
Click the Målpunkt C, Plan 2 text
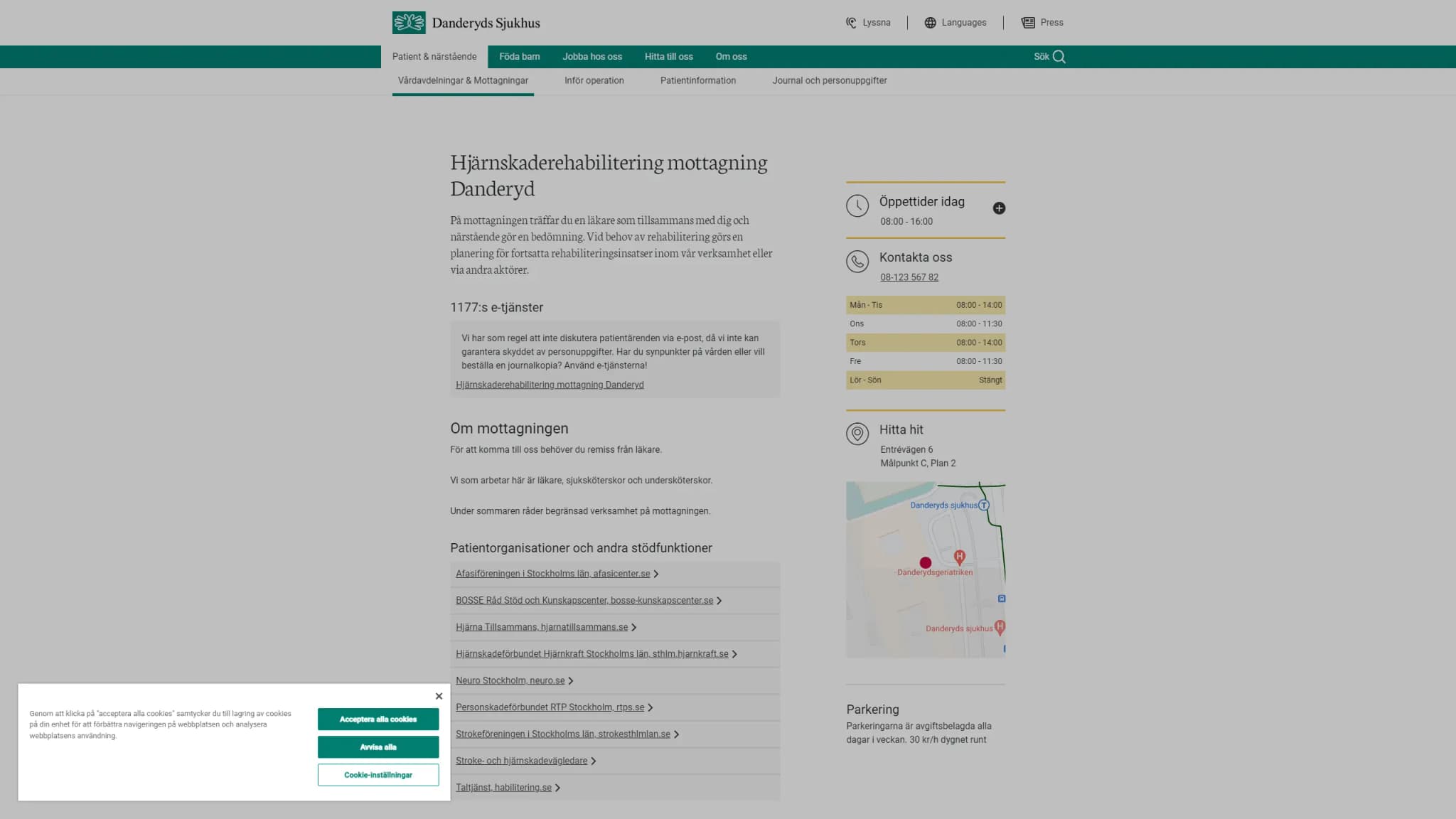click(x=918, y=464)
